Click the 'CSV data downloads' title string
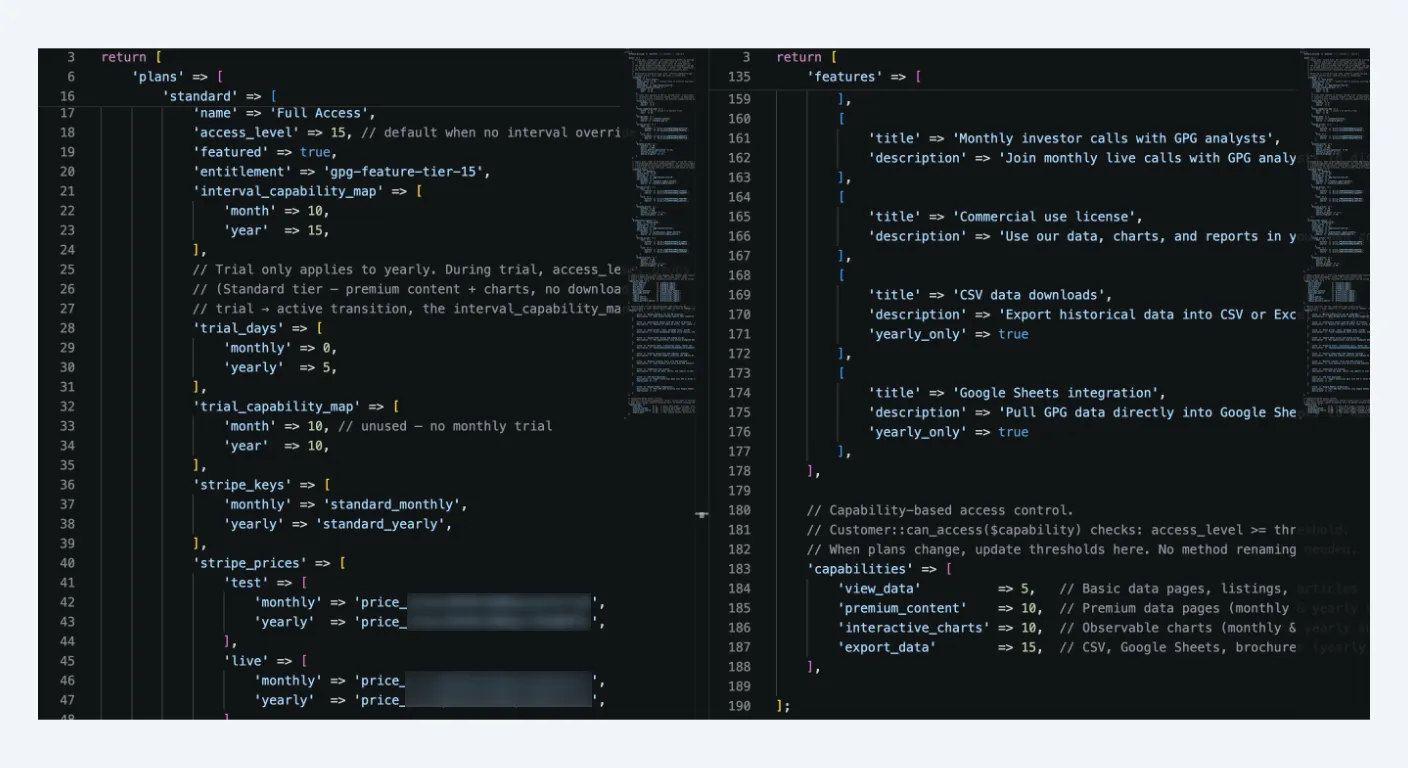This screenshot has height=768, width=1408. click(1030, 295)
